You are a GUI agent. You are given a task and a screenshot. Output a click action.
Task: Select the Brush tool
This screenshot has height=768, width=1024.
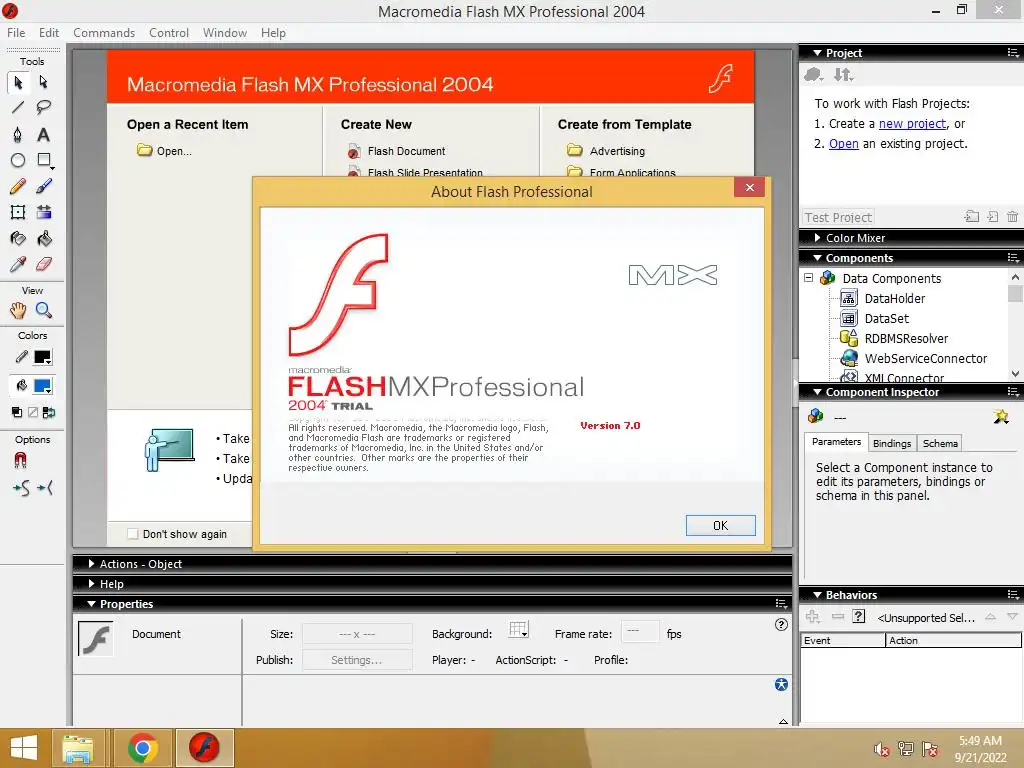[44, 187]
